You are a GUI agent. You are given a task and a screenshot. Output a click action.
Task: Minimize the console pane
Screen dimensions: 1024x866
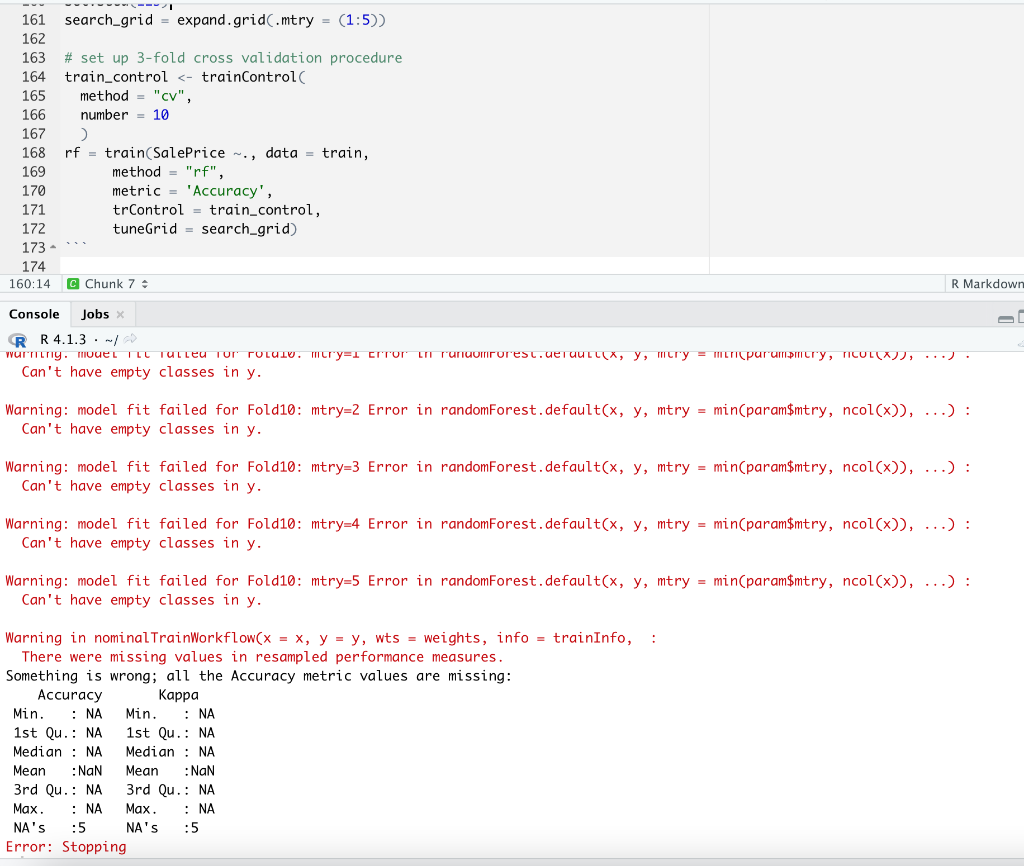pos(1006,319)
